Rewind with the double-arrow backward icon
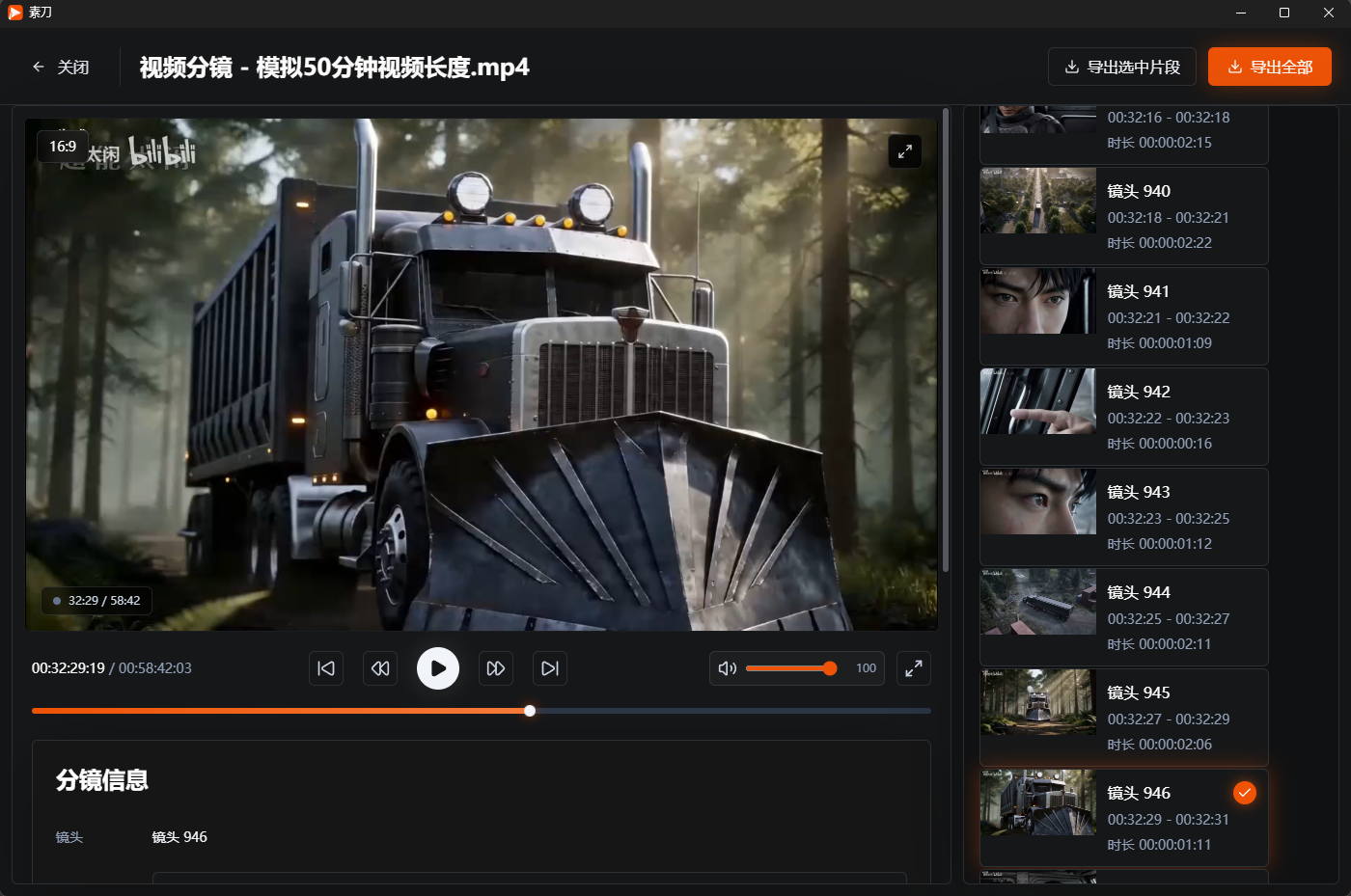1351x896 pixels. click(x=380, y=668)
